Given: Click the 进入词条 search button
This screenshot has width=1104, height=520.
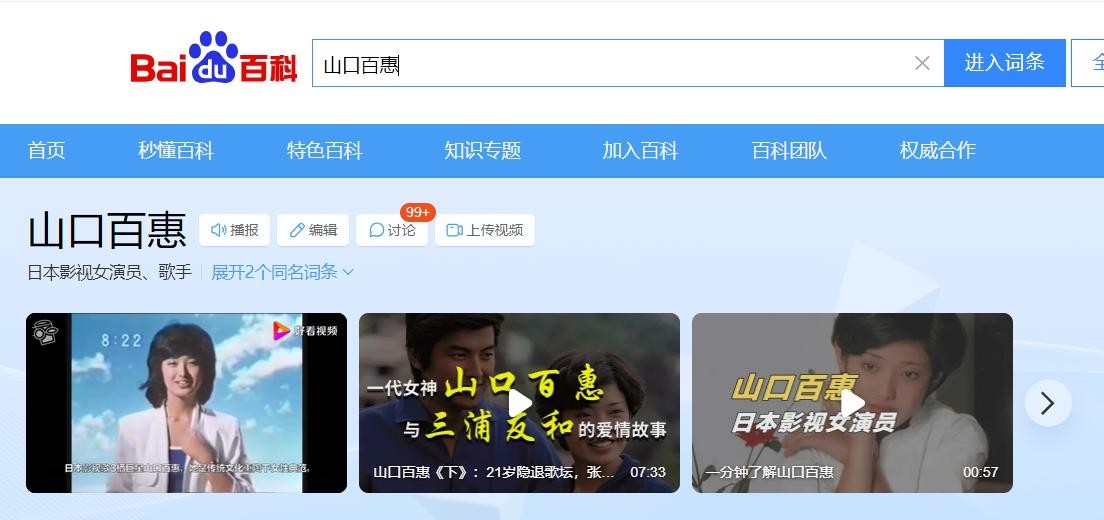Looking at the screenshot, I should click(x=1004, y=63).
